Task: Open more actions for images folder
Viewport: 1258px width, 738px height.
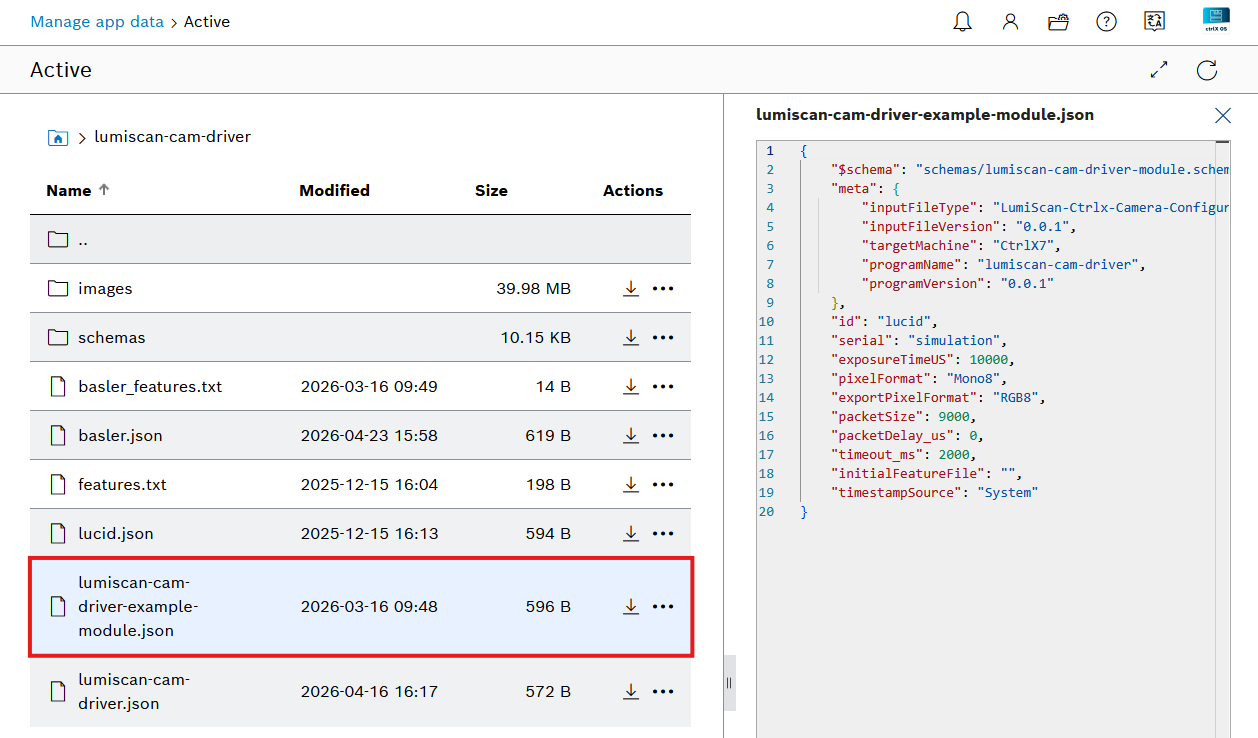Action: [663, 289]
